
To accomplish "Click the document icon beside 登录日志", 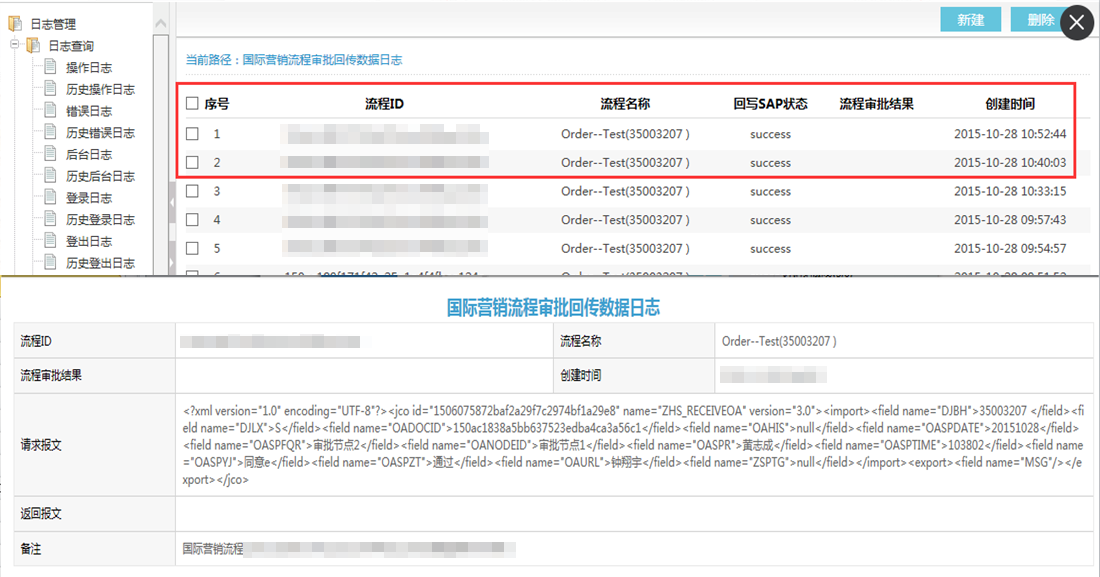I will click(52, 198).
